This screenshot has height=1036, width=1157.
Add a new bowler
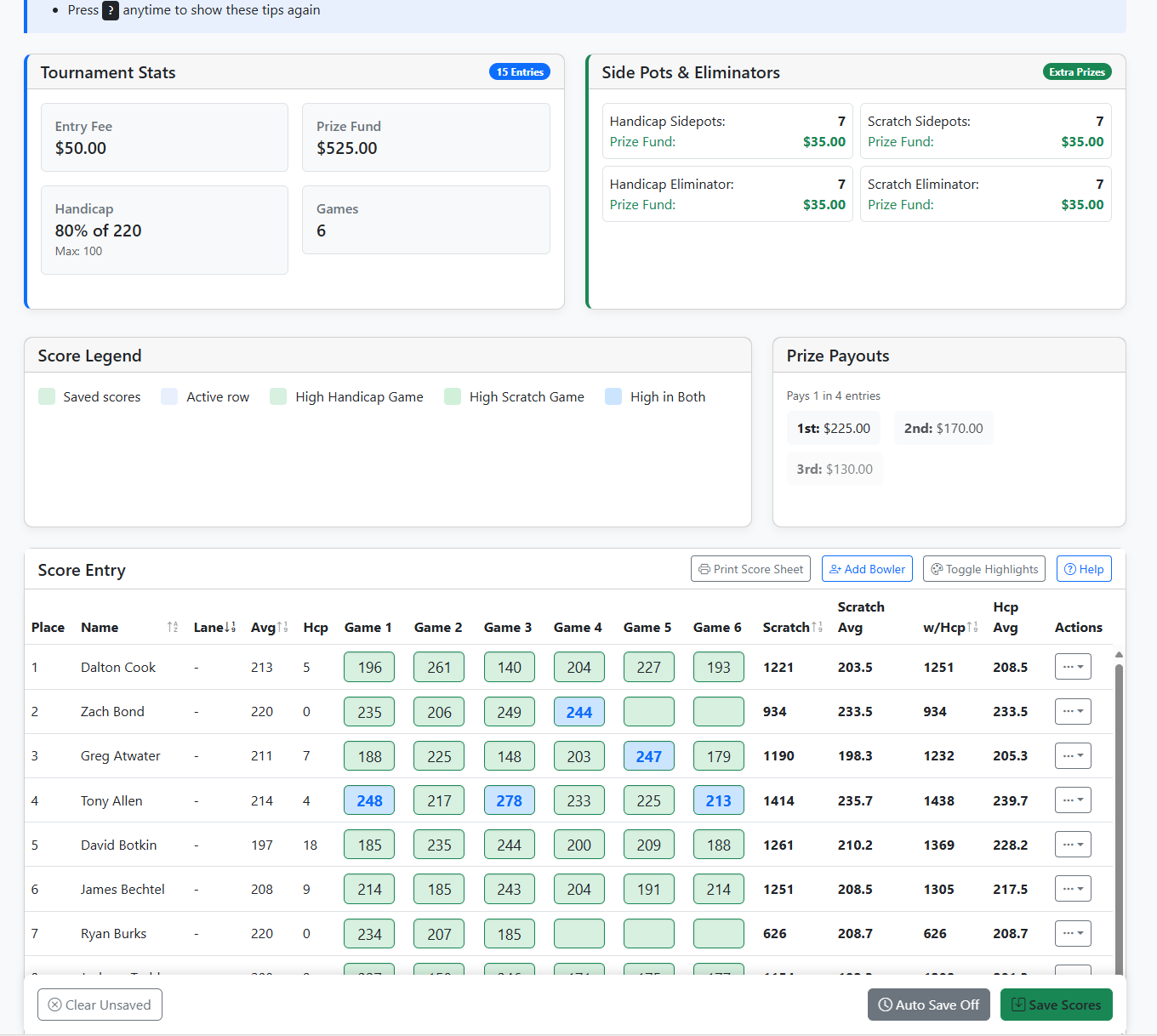[x=867, y=569]
